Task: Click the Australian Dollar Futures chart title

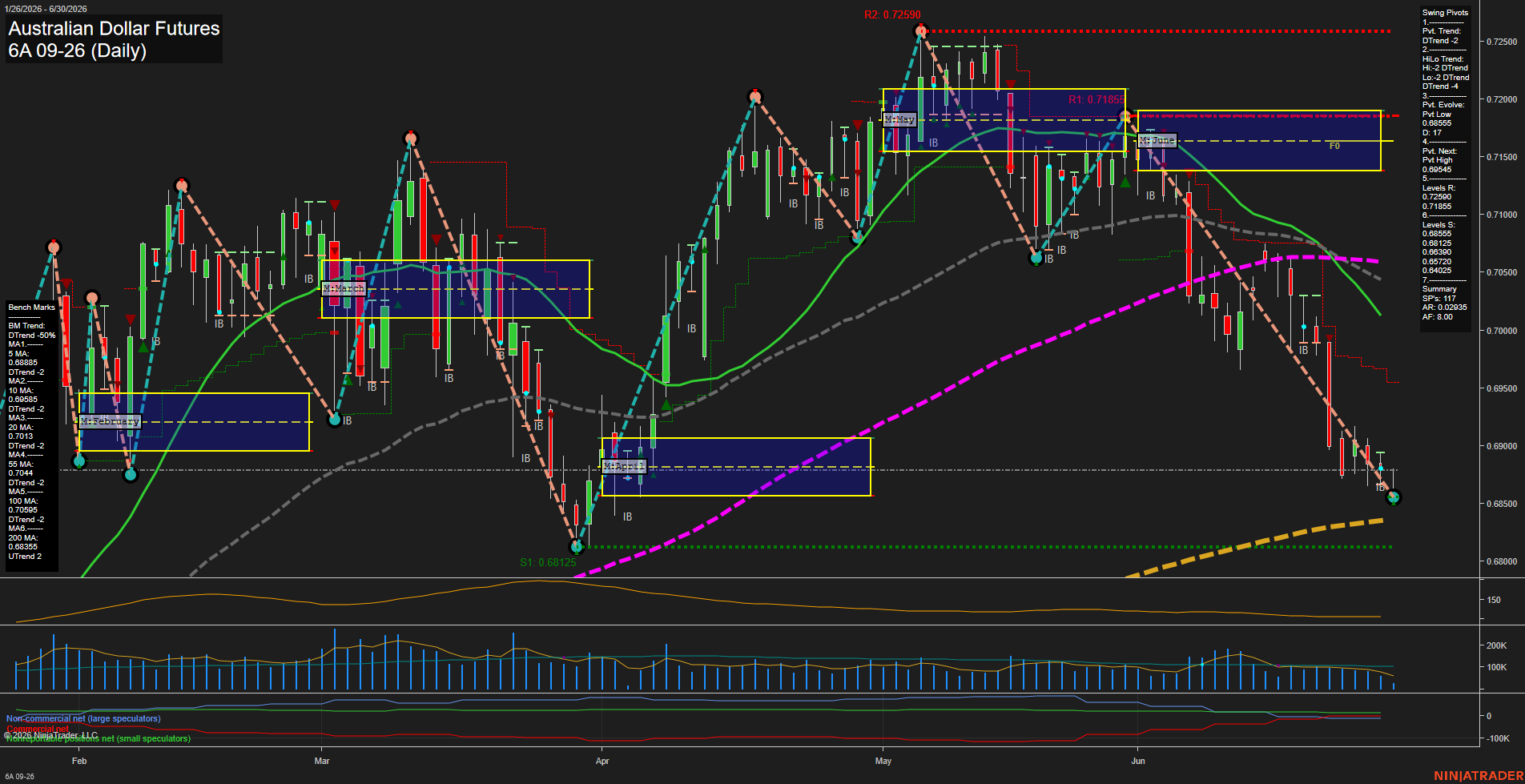Action: (114, 29)
